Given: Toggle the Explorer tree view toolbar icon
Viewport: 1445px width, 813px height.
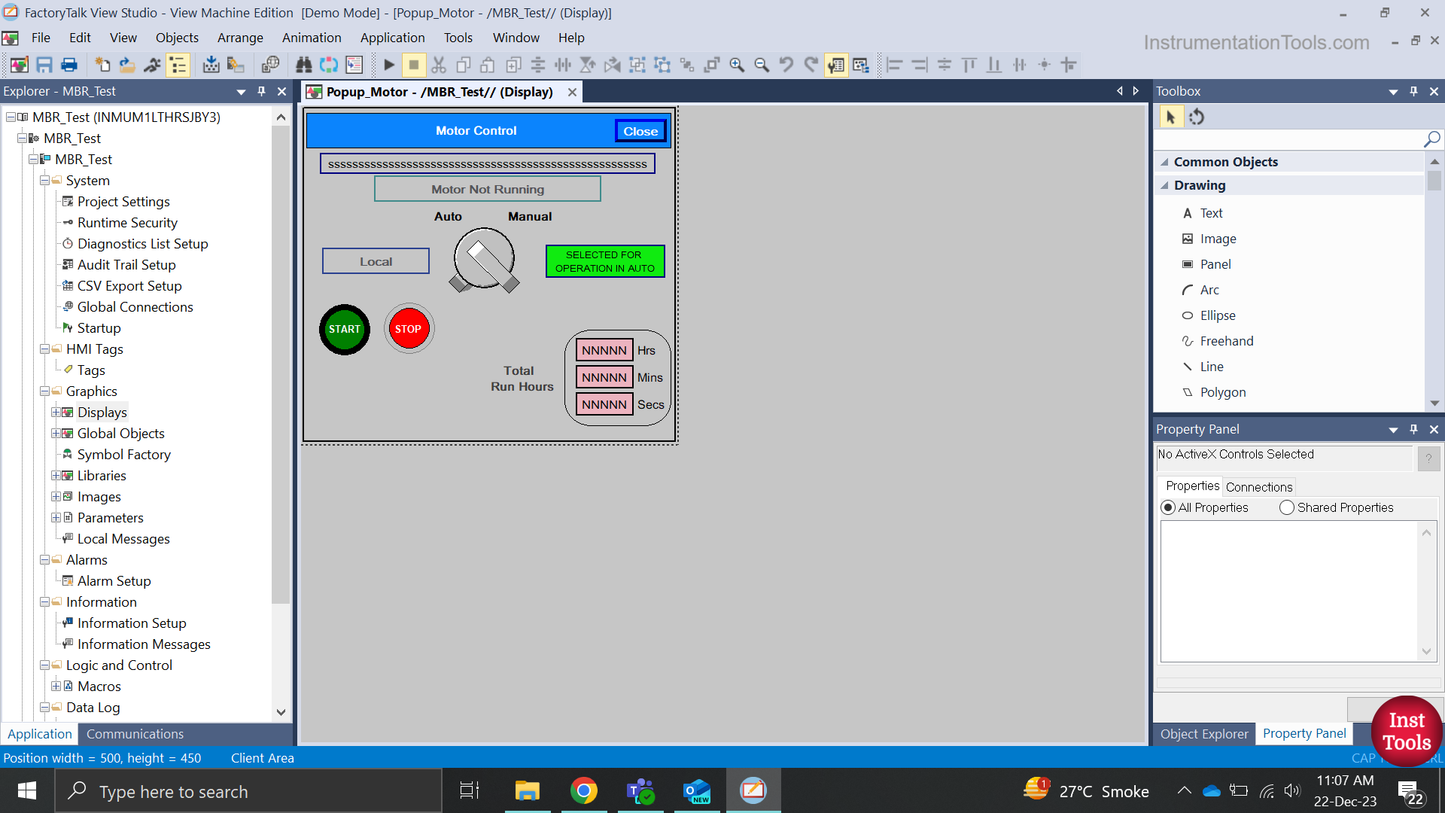Looking at the screenshot, I should (x=178, y=65).
